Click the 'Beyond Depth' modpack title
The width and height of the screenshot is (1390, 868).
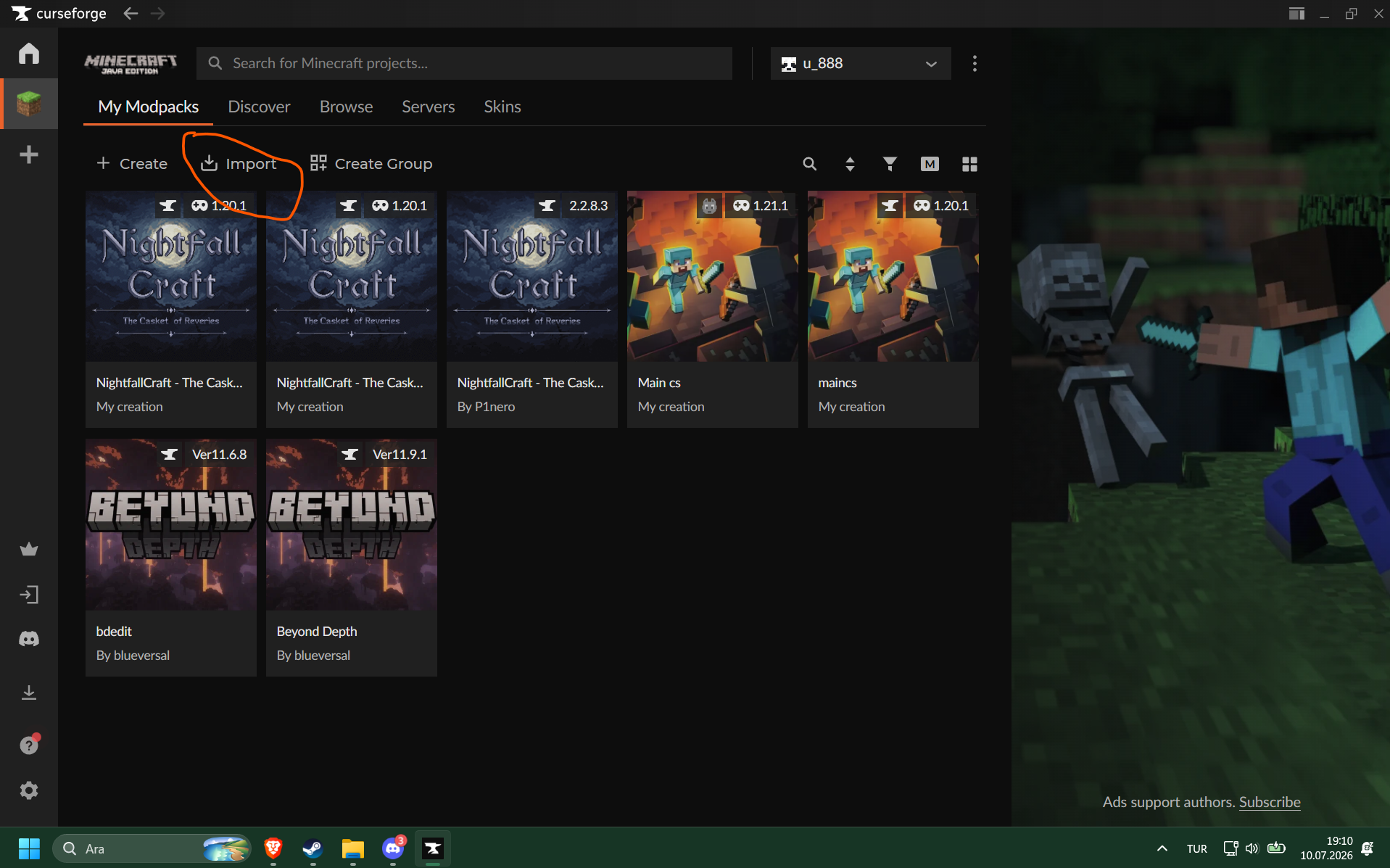[x=317, y=631]
